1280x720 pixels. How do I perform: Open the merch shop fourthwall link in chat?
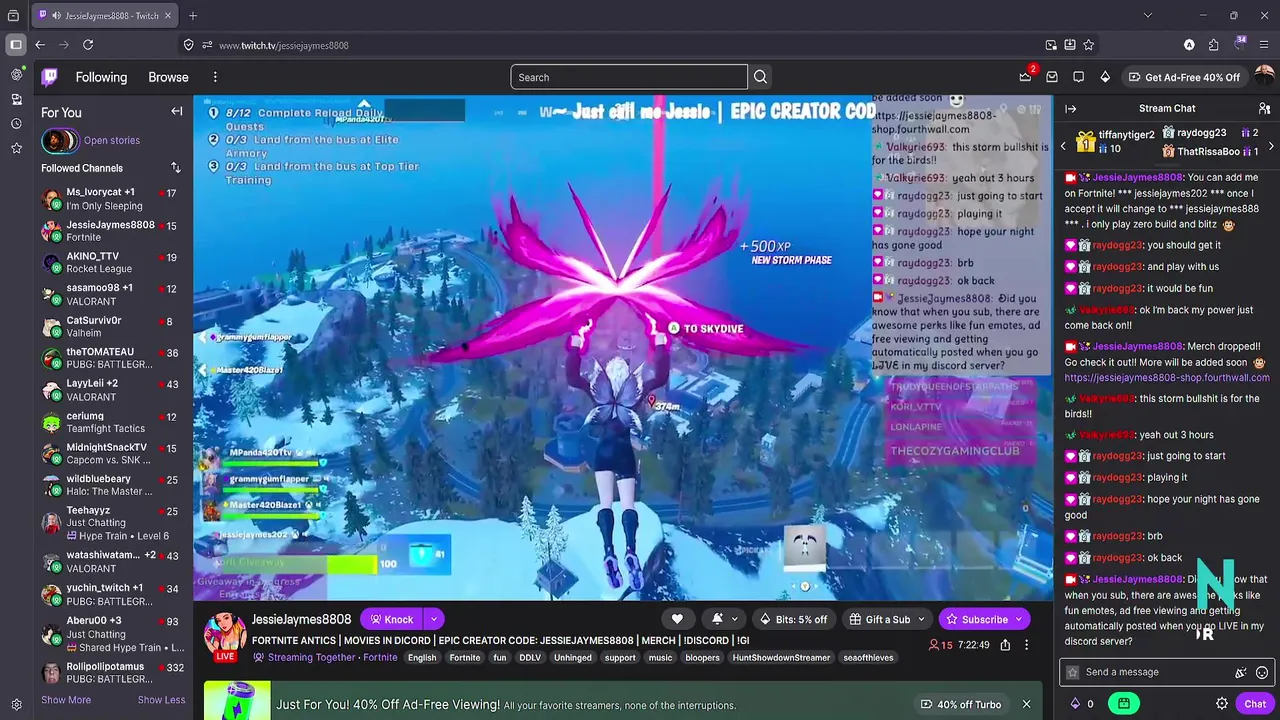pos(1167,378)
